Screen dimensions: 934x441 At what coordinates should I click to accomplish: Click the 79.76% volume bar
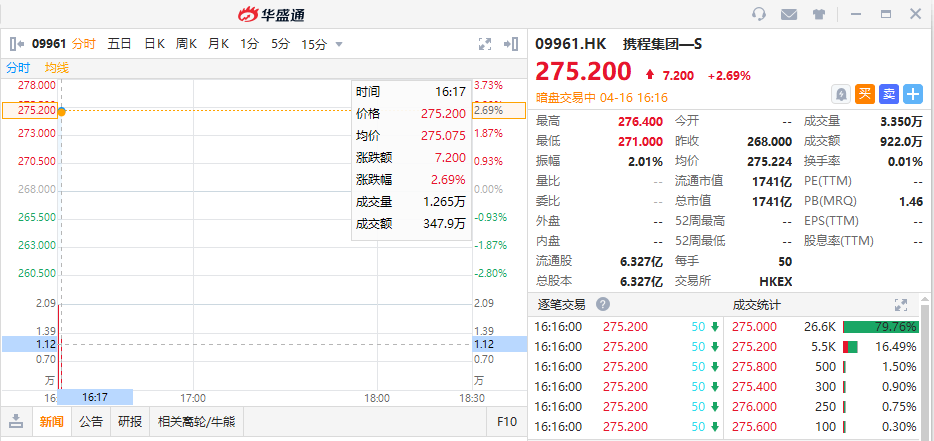881,327
